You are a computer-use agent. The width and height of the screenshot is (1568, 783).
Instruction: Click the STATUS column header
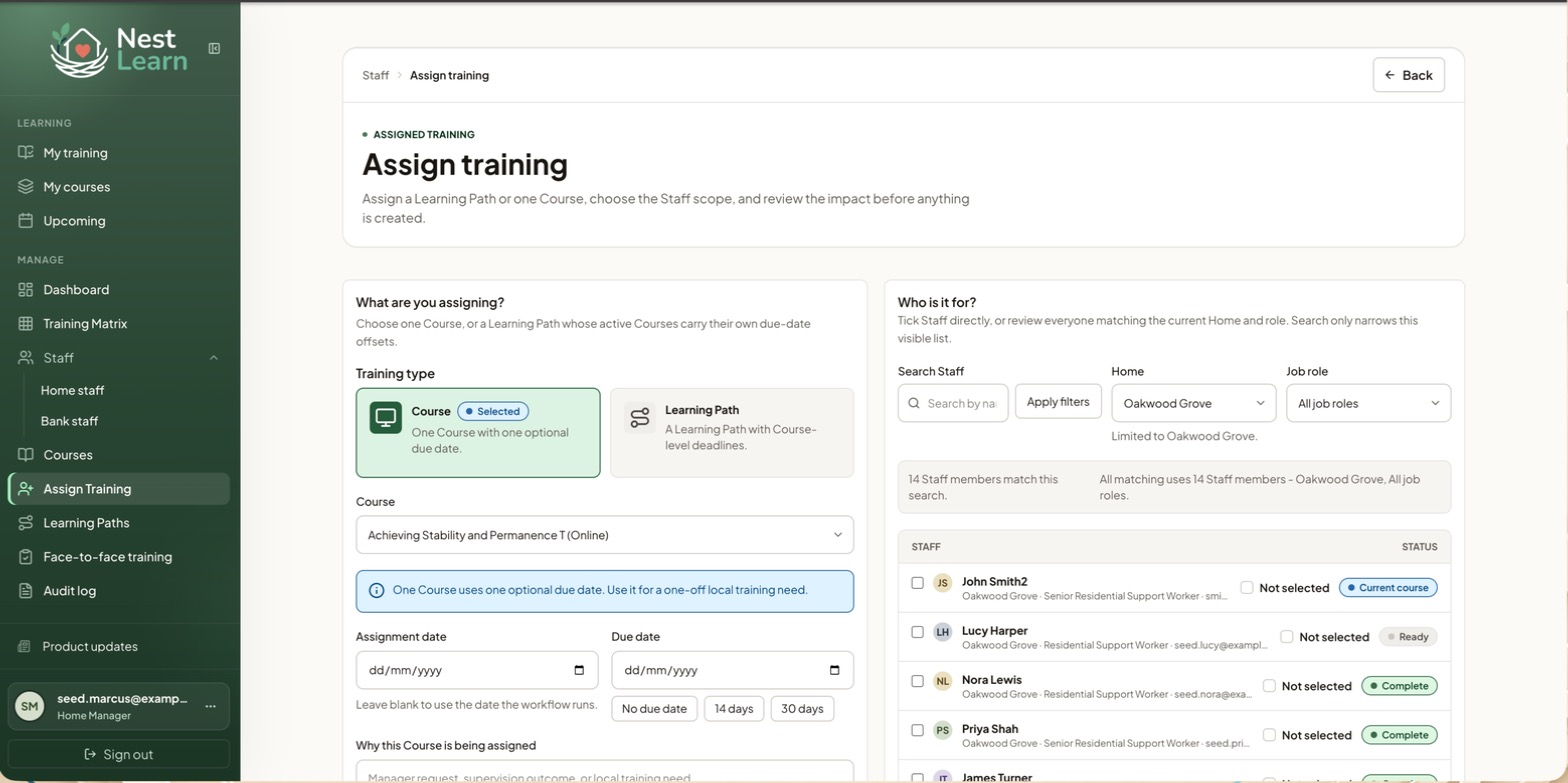pyautogui.click(x=1419, y=547)
